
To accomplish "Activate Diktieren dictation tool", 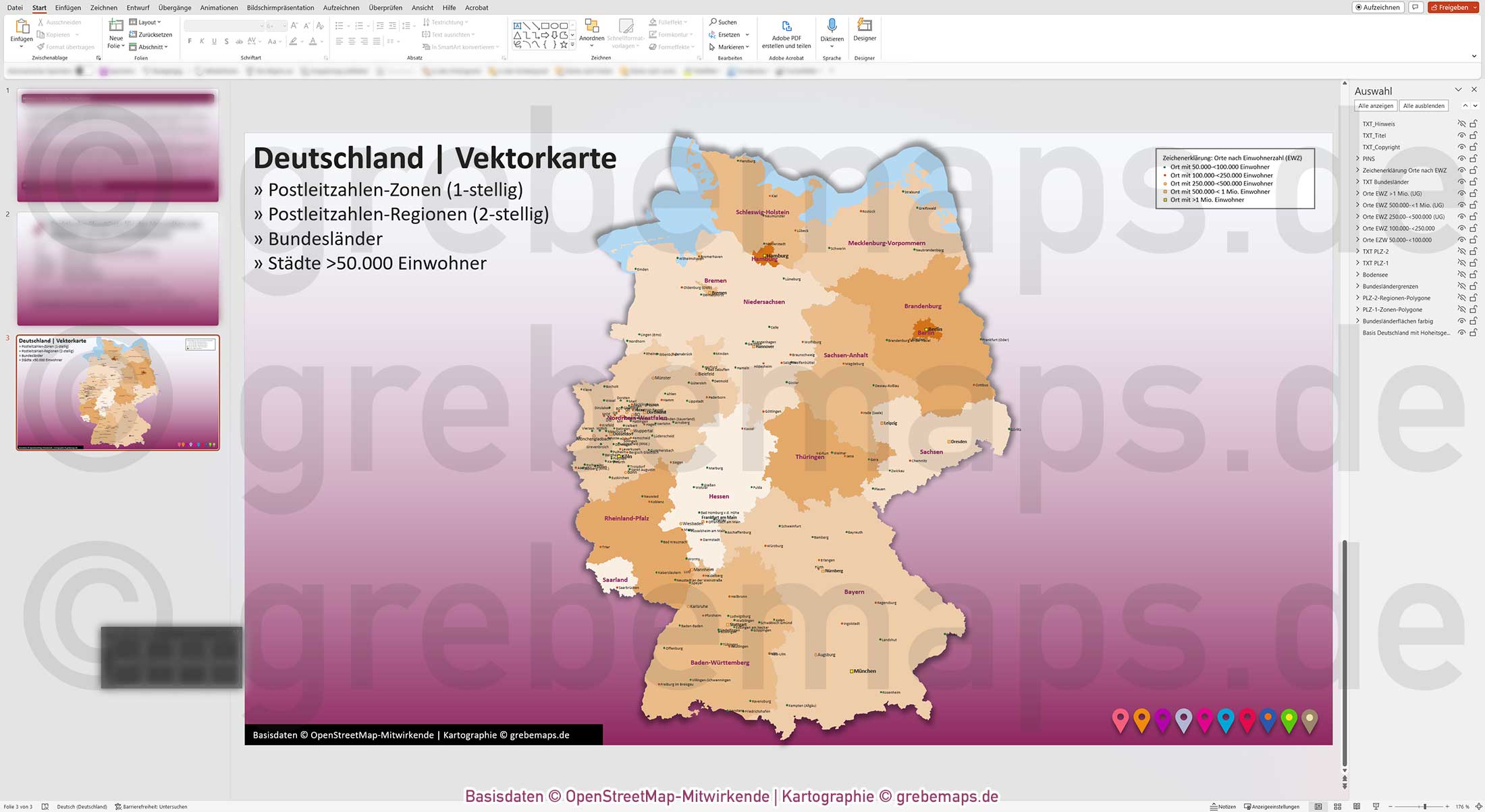I will tap(832, 30).
